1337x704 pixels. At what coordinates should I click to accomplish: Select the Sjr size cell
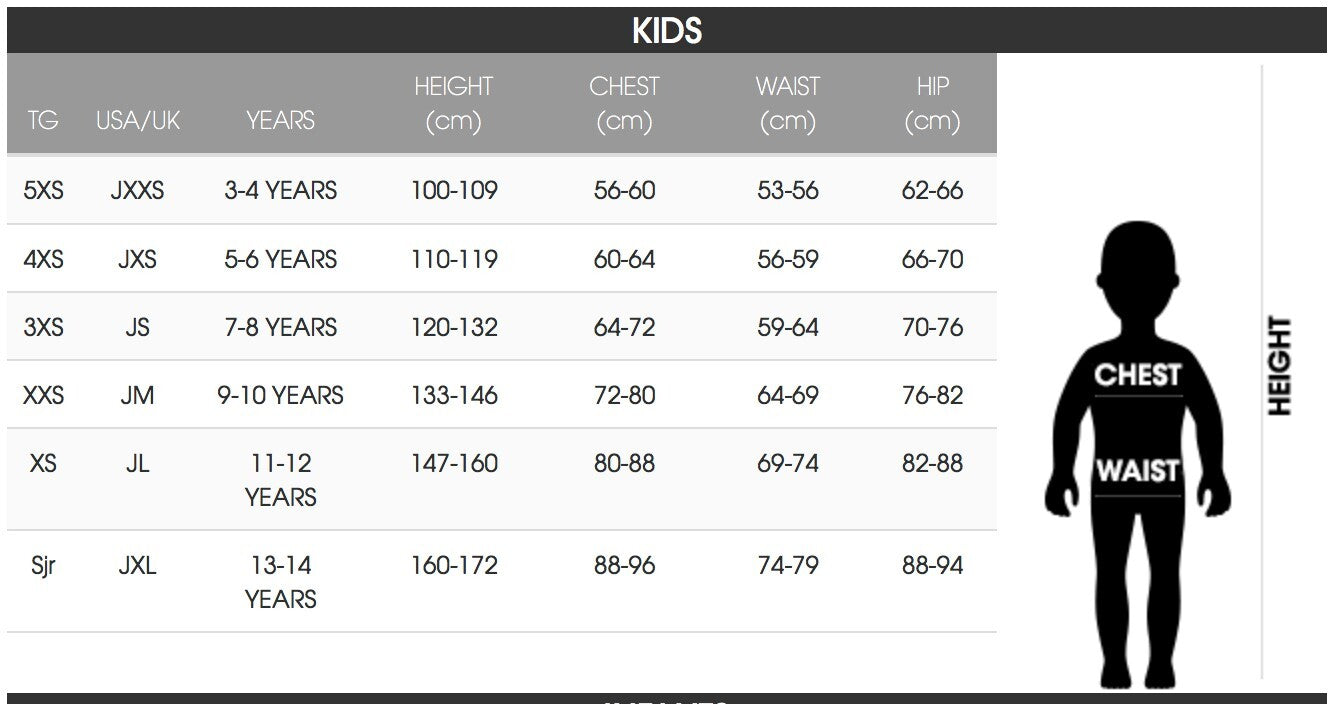[x=43, y=565]
